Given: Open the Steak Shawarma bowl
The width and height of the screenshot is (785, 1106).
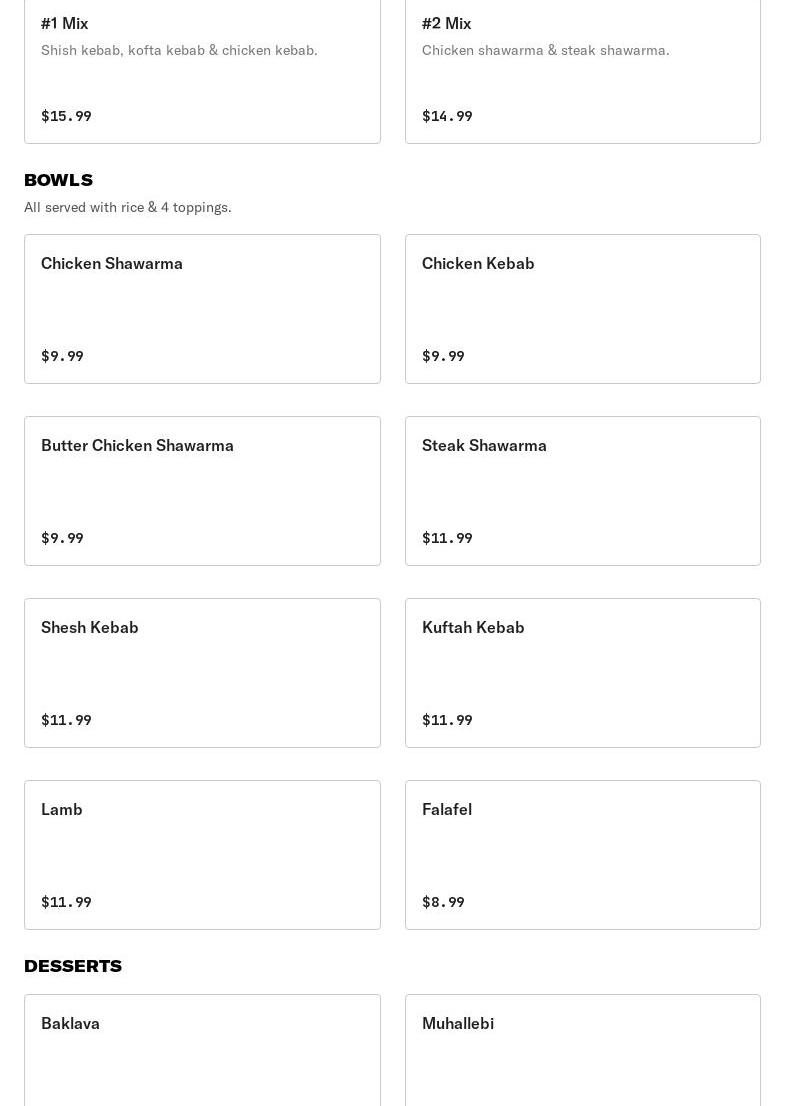Looking at the screenshot, I should tap(582, 490).
